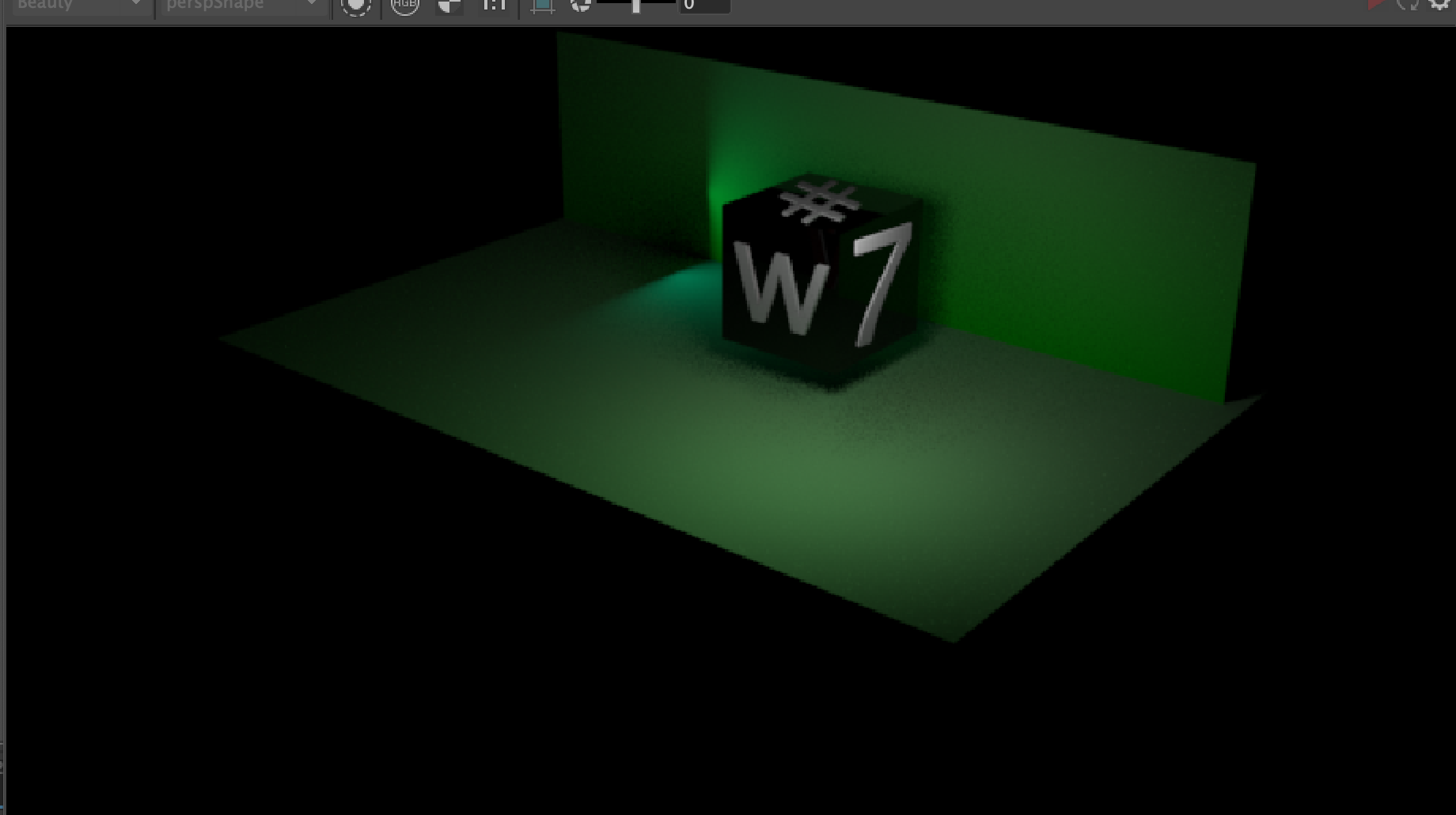Open render view settings gear icon

pos(1441,4)
